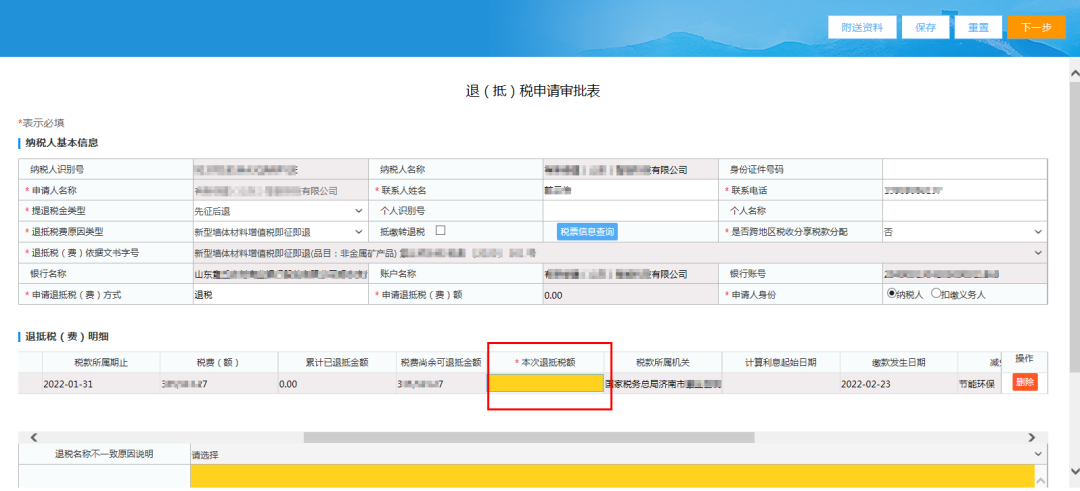Click the 税费（额）column header
The width and height of the screenshot is (1080, 491).
[x=219, y=362]
